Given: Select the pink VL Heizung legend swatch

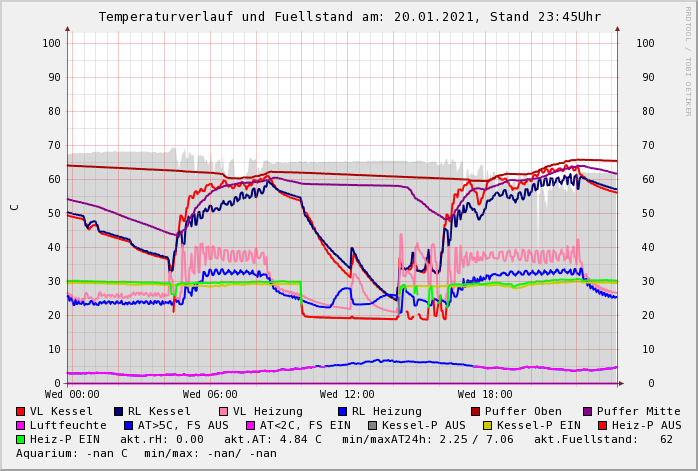Looking at the screenshot, I should [223, 412].
